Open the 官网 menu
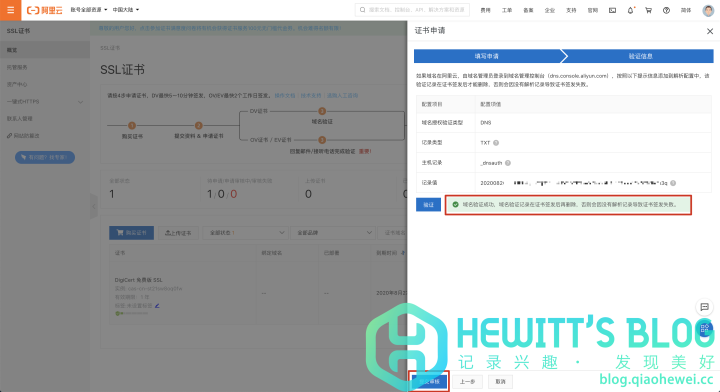 (593, 10)
